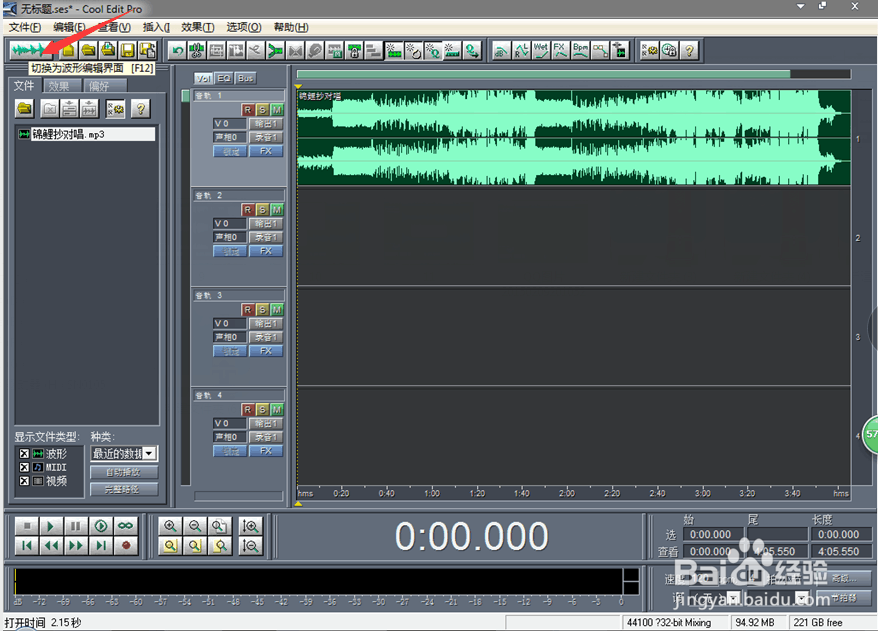
Task: Click the lock button on track 2
Action: [230, 251]
